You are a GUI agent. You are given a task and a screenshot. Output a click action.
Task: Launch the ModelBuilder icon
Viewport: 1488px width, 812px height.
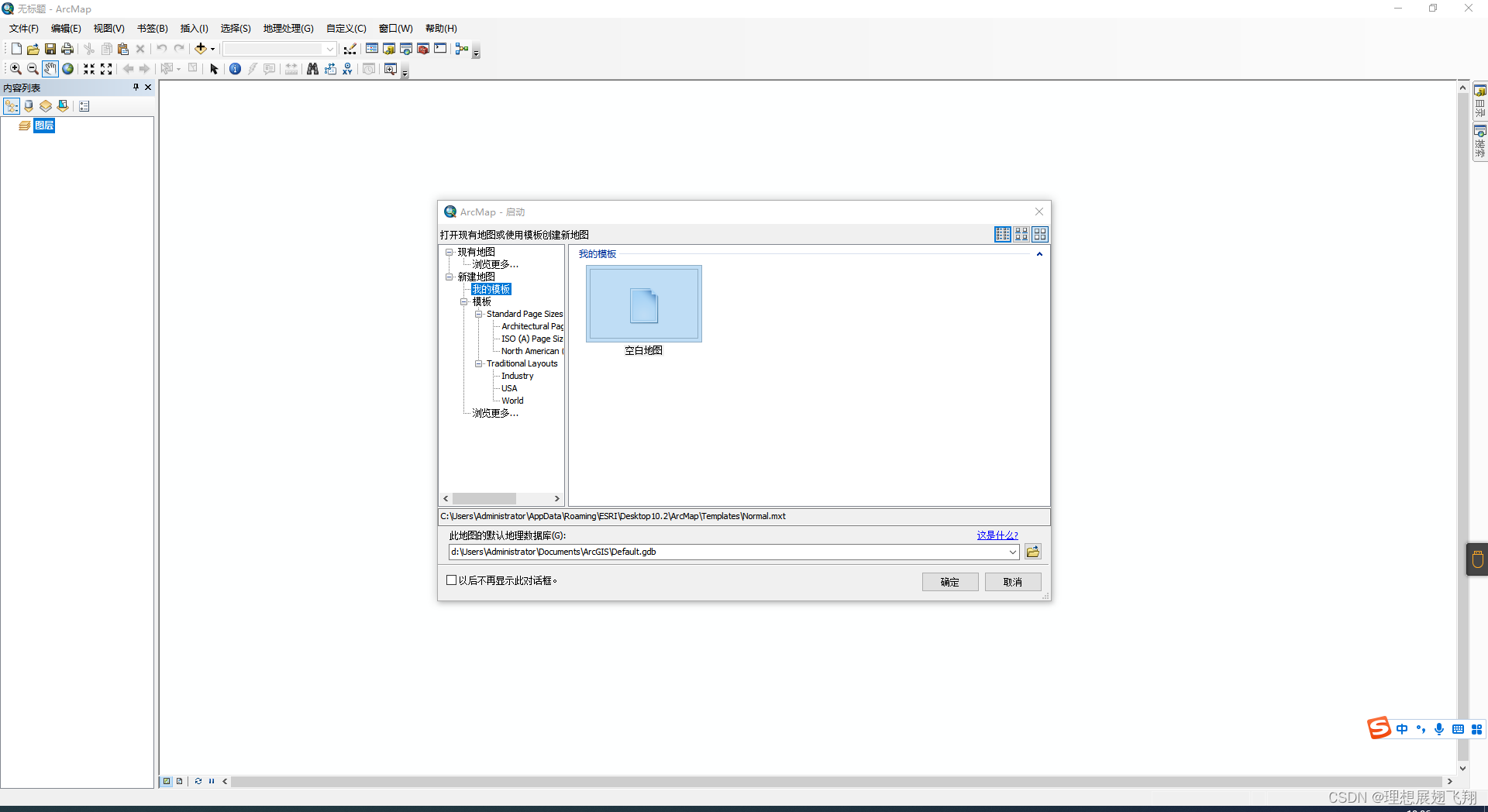[x=462, y=49]
